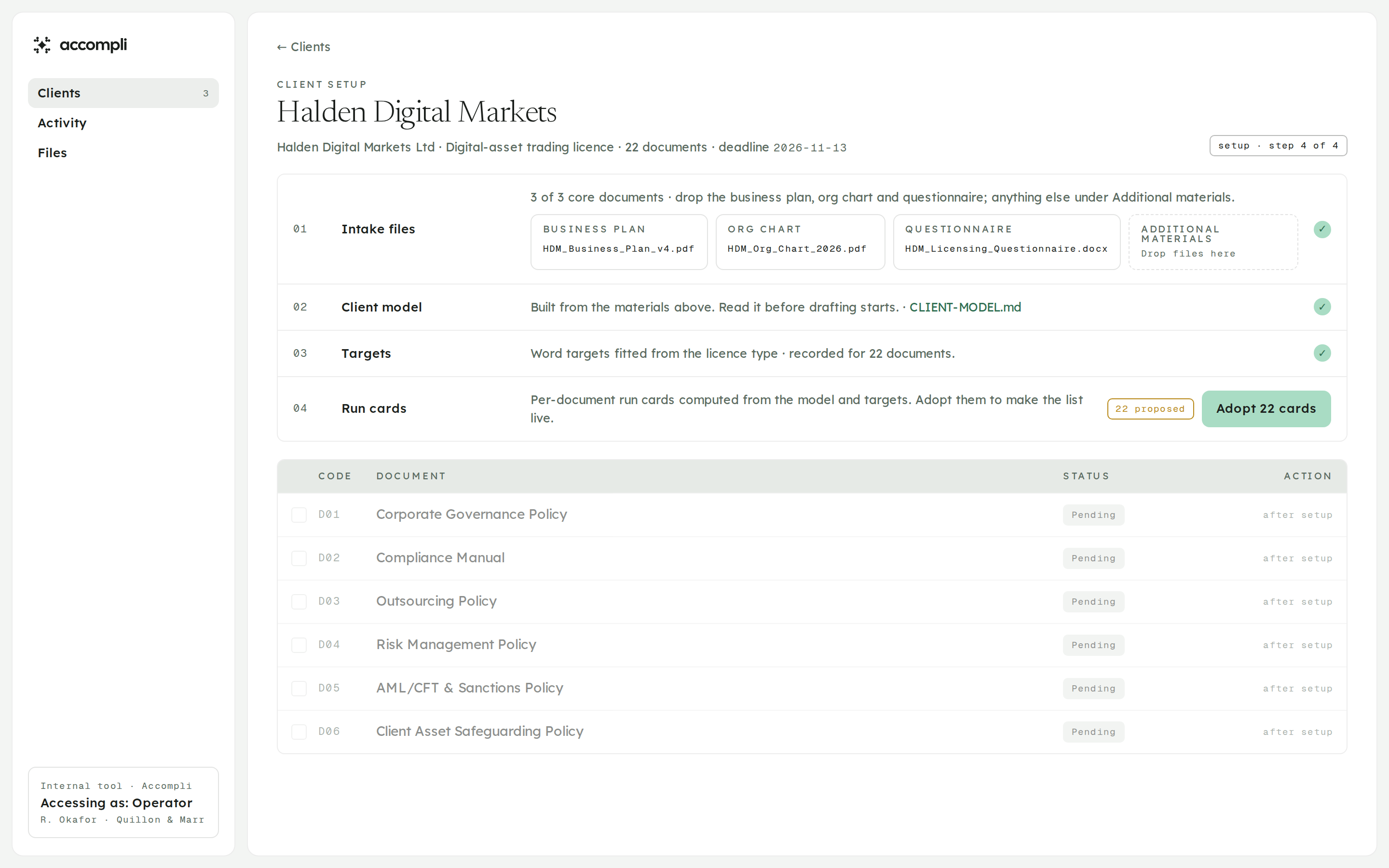Click the after setup text for D05

(x=1297, y=688)
